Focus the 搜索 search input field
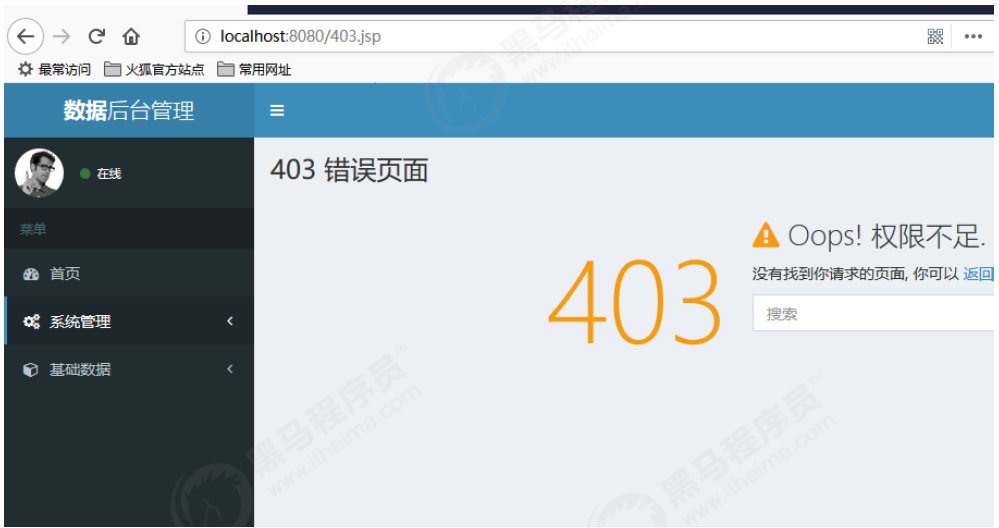 coord(873,313)
